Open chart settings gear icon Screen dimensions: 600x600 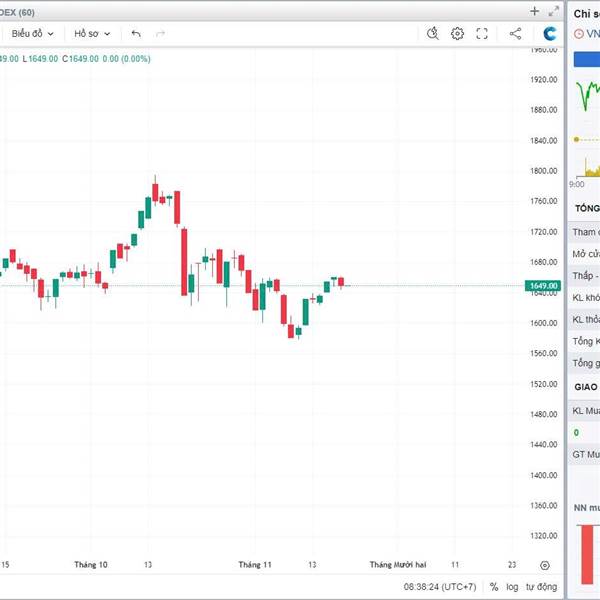457,33
